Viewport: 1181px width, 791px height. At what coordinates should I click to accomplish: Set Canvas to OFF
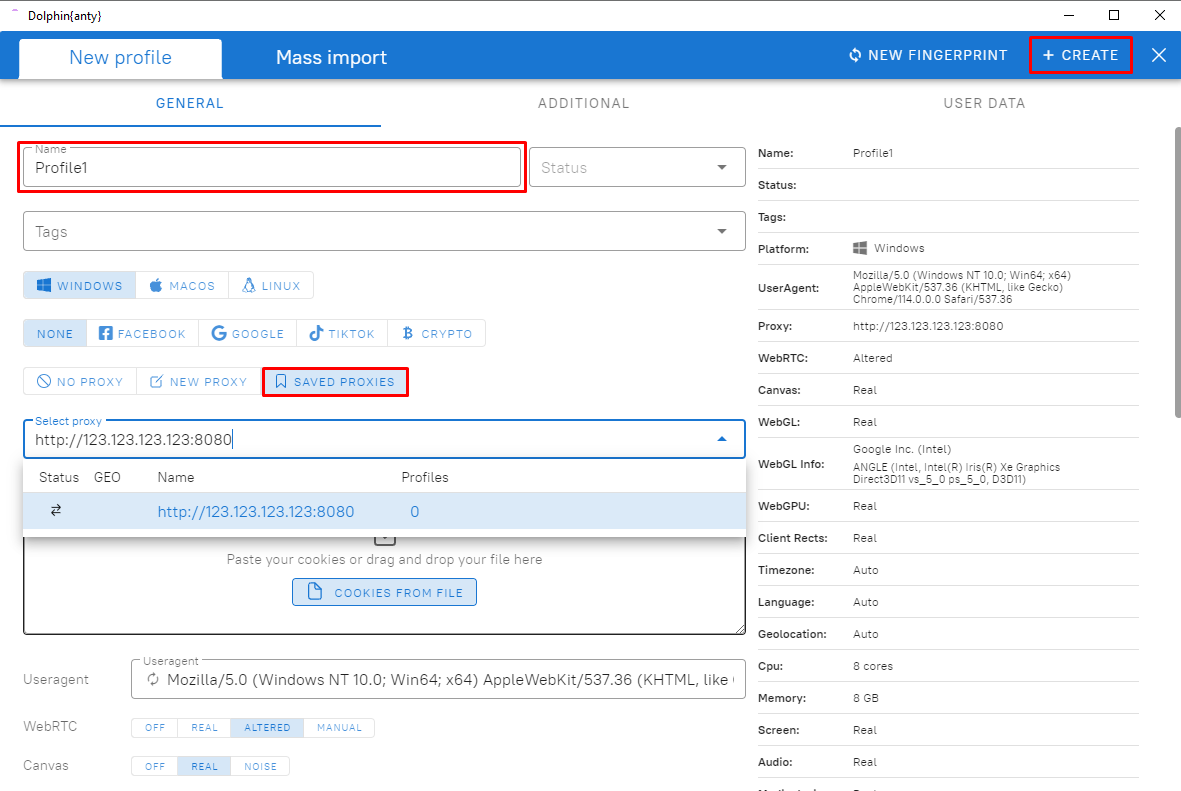click(154, 766)
